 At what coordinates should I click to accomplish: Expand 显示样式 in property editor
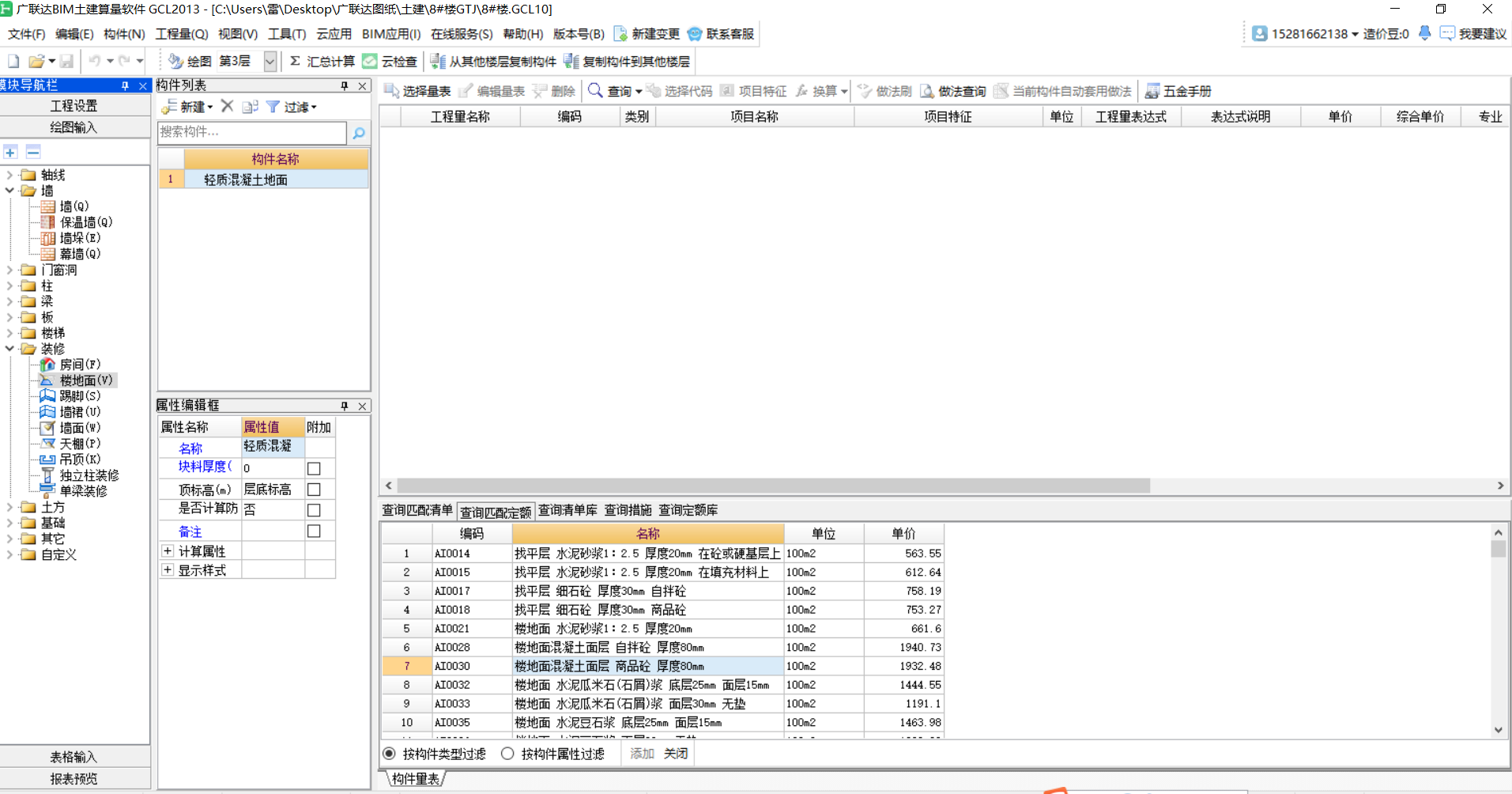click(x=168, y=569)
